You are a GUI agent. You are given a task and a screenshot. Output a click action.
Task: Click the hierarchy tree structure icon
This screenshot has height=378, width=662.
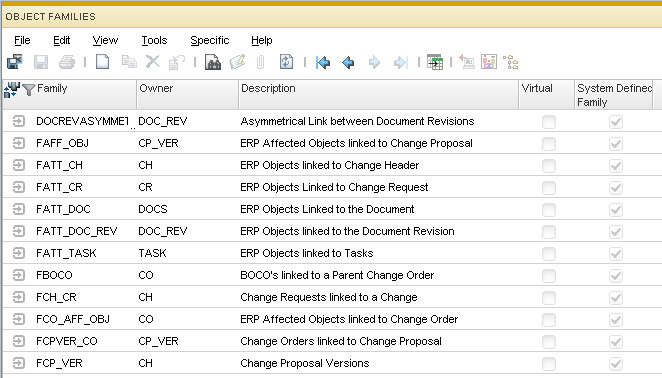(x=511, y=62)
